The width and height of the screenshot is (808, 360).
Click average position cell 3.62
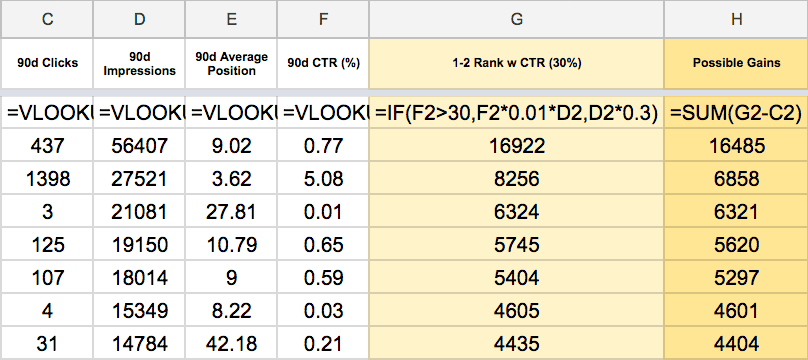[x=231, y=178]
